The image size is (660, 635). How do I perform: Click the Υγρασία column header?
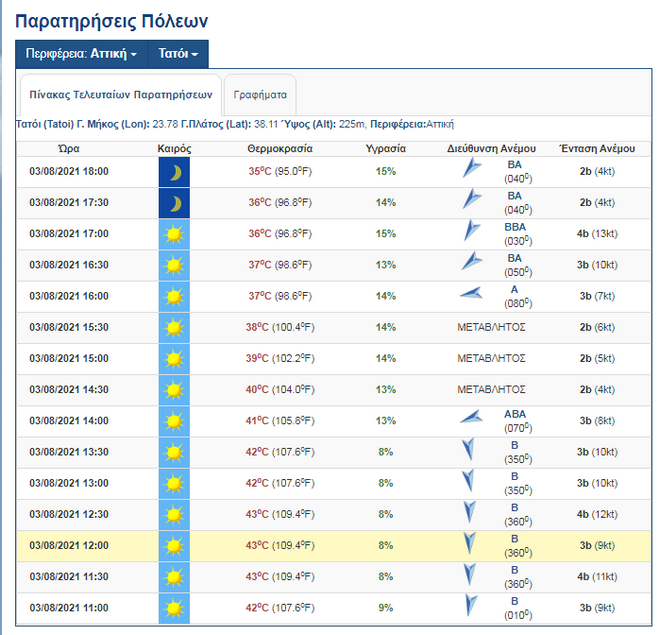coord(386,148)
